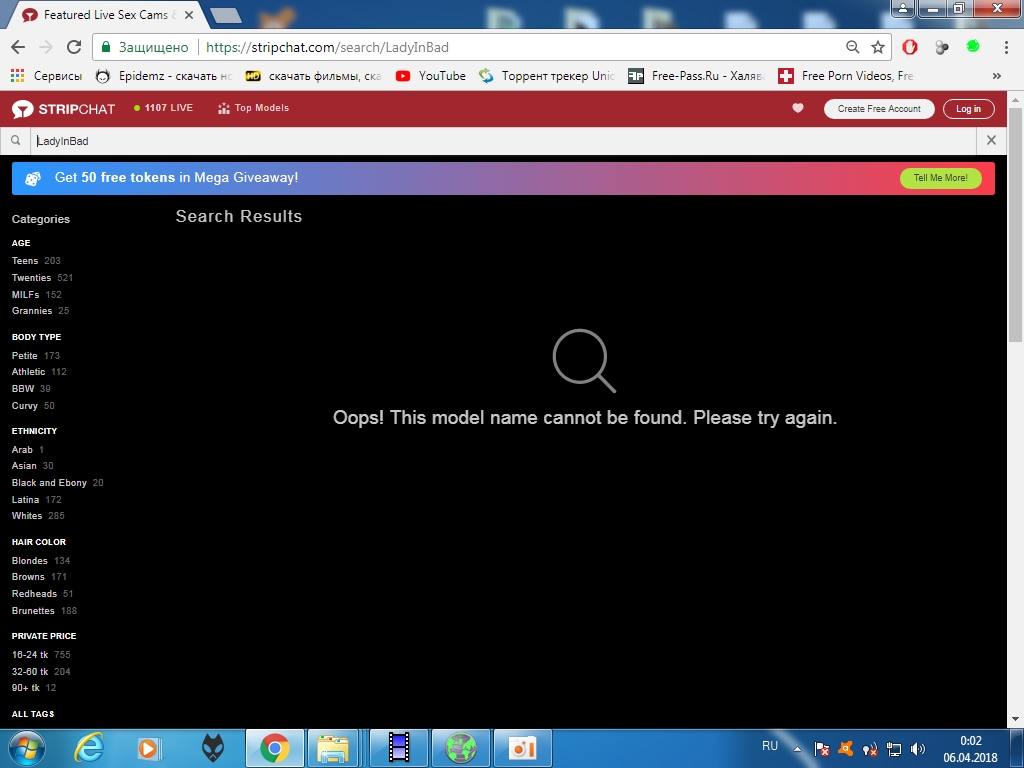1024x768 pixels.
Task: Open the green globe taskbar application
Action: click(x=460, y=748)
